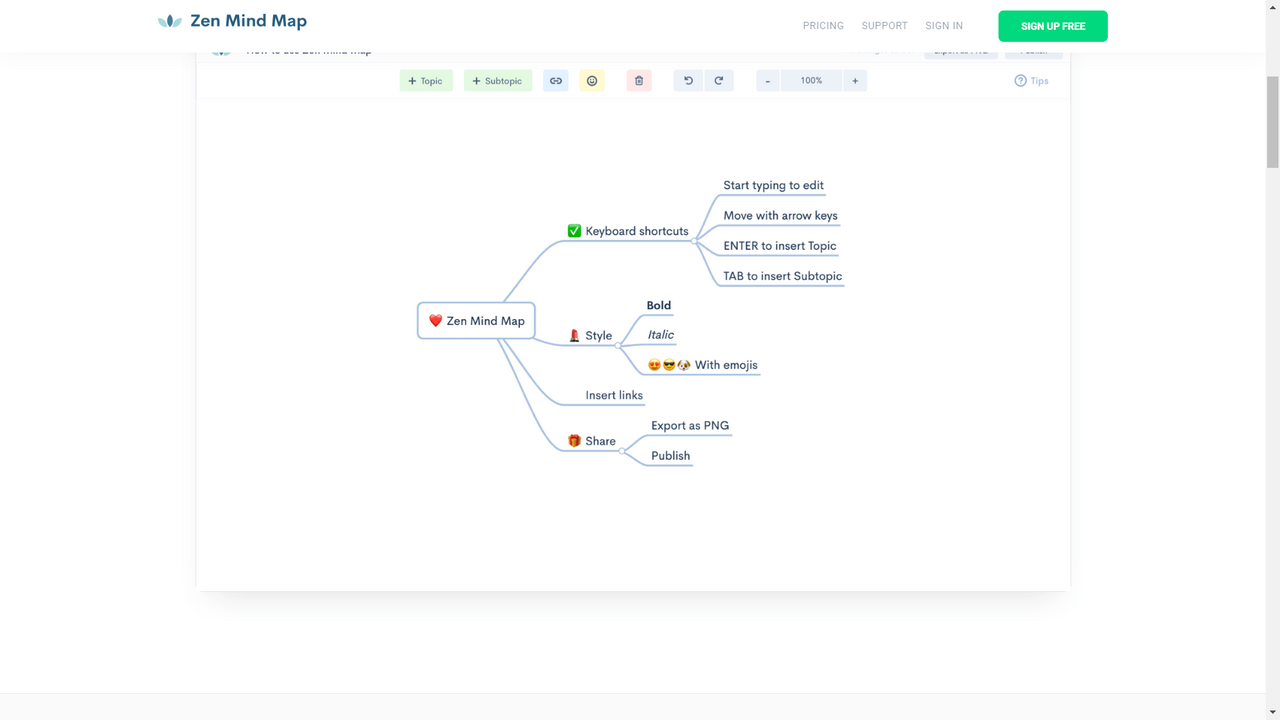This screenshot has width=1280, height=720.
Task: Collapse the Keyboard shortcuts branch circle
Action: (x=695, y=240)
